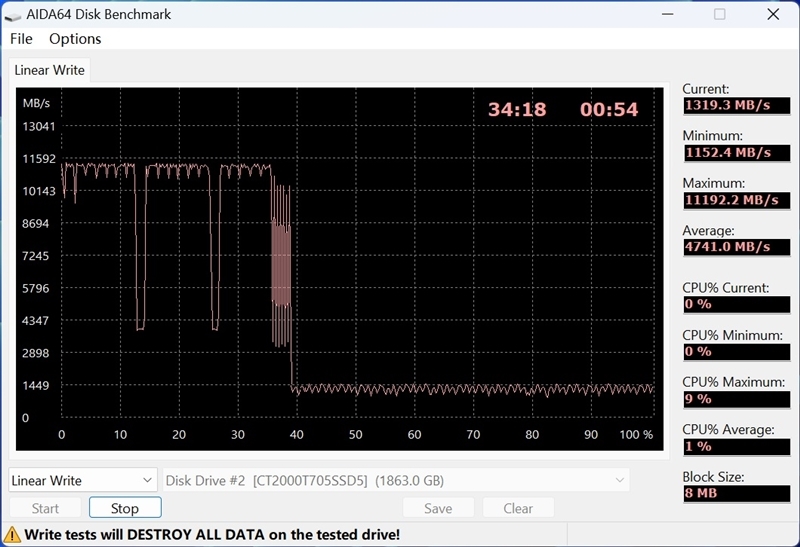Screen dimensions: 800x547
Task: Click the CPU% Average 1 % field
Action: tap(736, 446)
